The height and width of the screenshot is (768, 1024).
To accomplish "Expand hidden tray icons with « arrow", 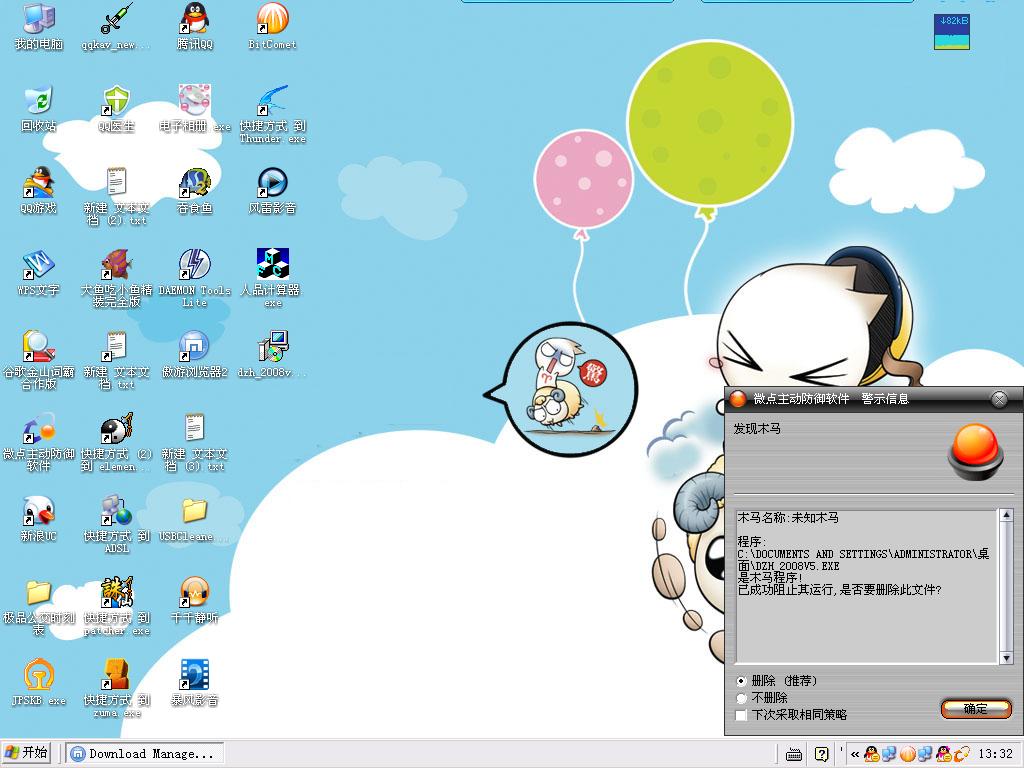I will pos(854,754).
